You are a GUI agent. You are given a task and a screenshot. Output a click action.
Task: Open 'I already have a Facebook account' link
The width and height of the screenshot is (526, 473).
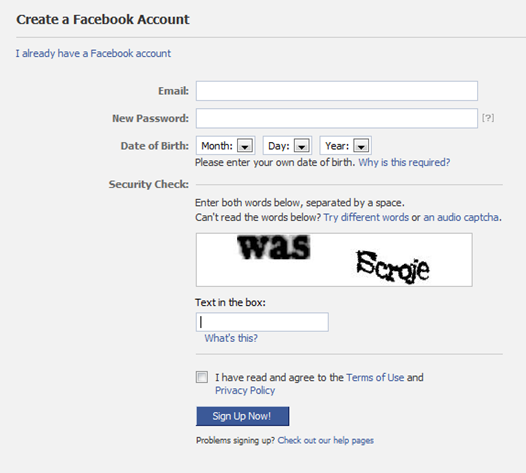click(93, 53)
